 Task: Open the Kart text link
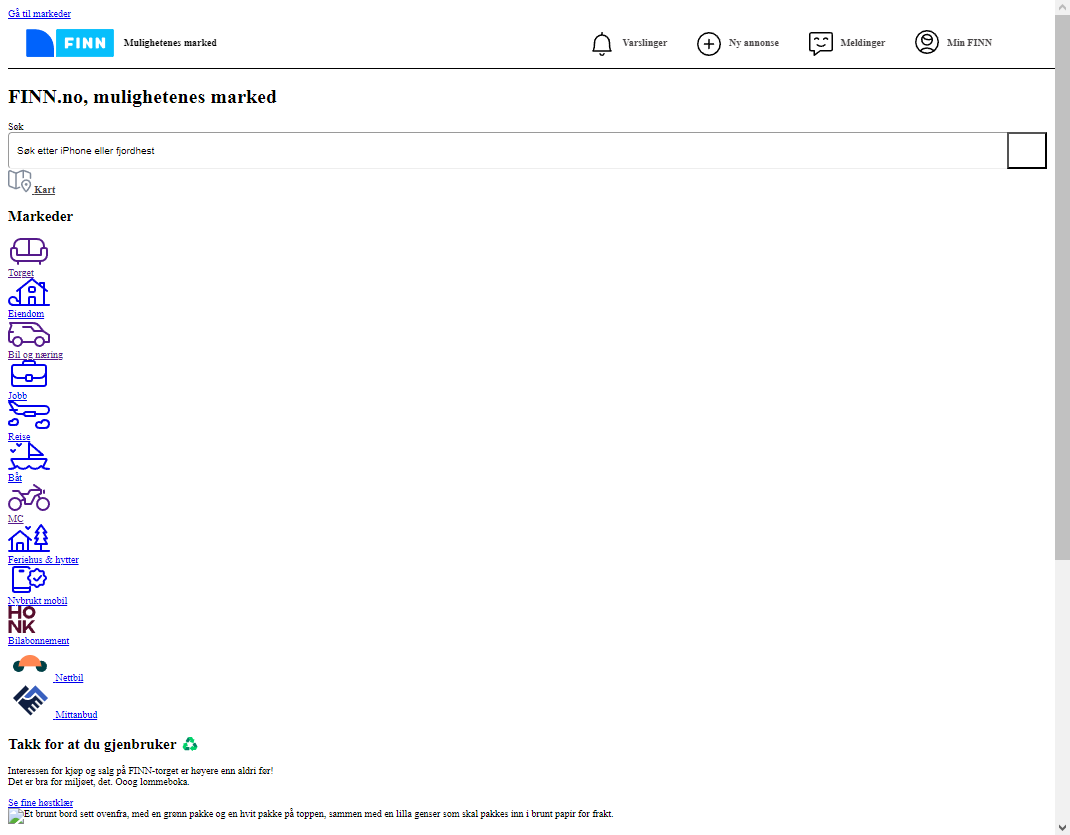pyautogui.click(x=44, y=190)
